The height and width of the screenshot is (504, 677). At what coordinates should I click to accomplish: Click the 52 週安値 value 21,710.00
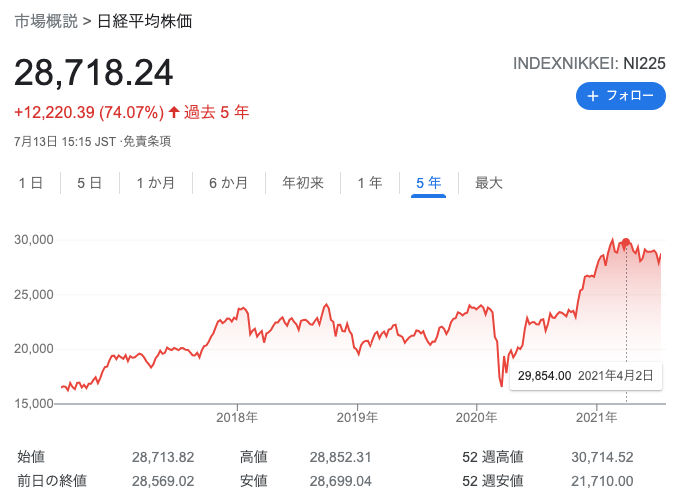(602, 481)
